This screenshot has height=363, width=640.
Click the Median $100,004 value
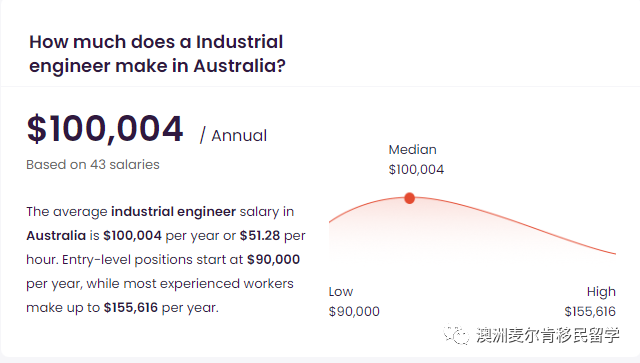point(416,169)
